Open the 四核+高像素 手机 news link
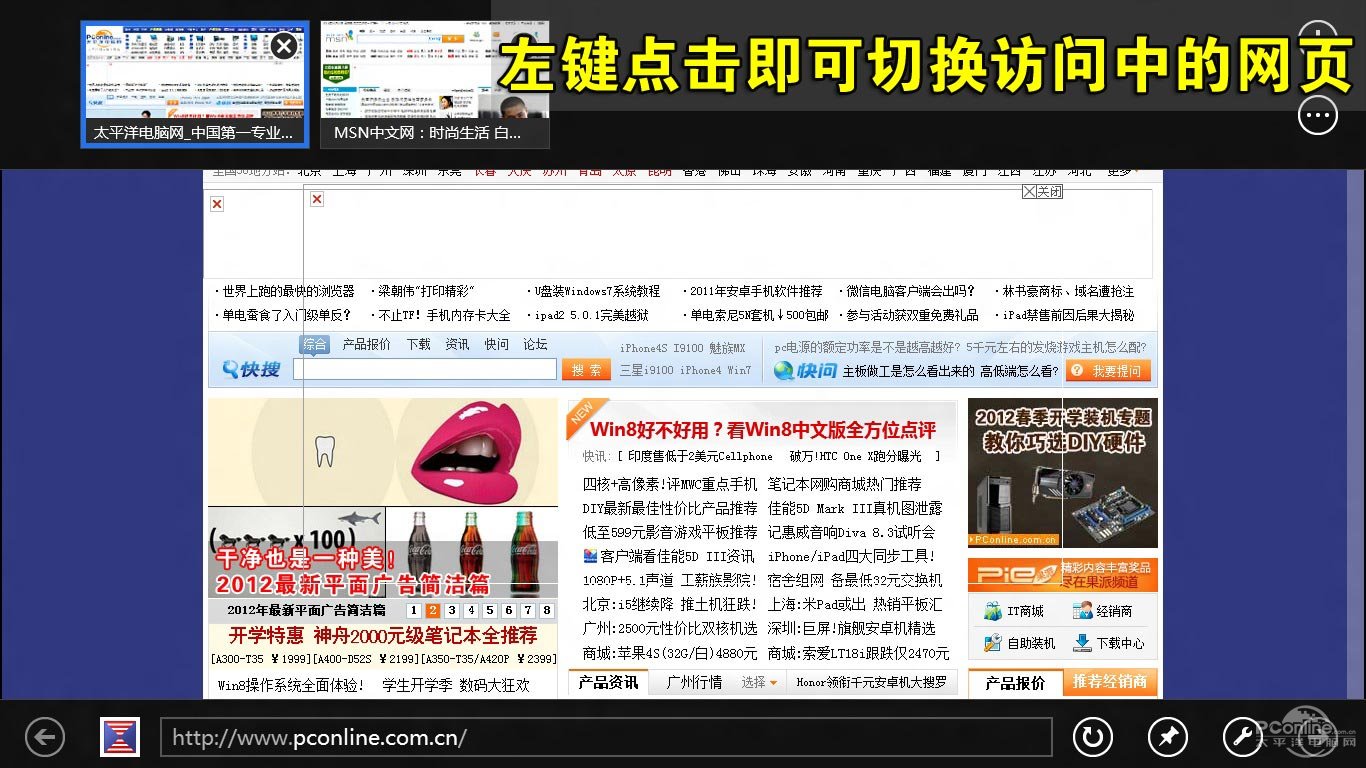This screenshot has width=1366, height=768. [x=670, y=484]
